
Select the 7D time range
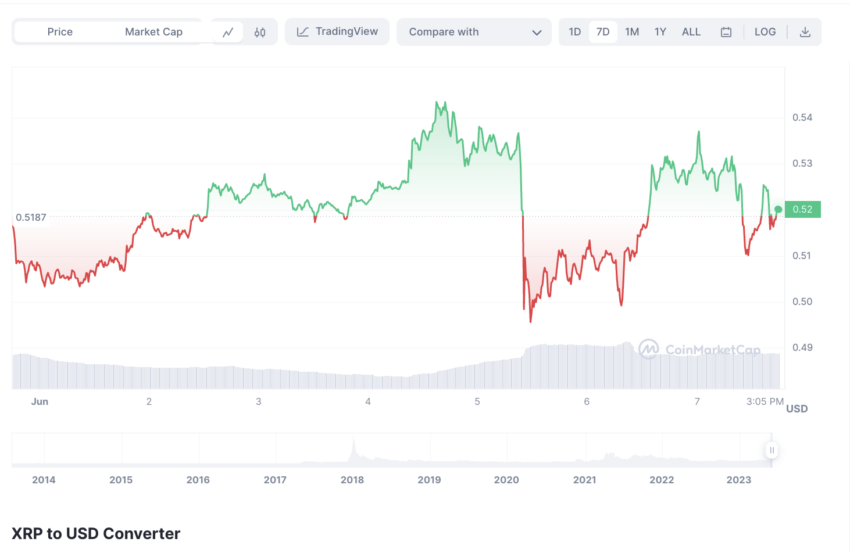(x=603, y=32)
